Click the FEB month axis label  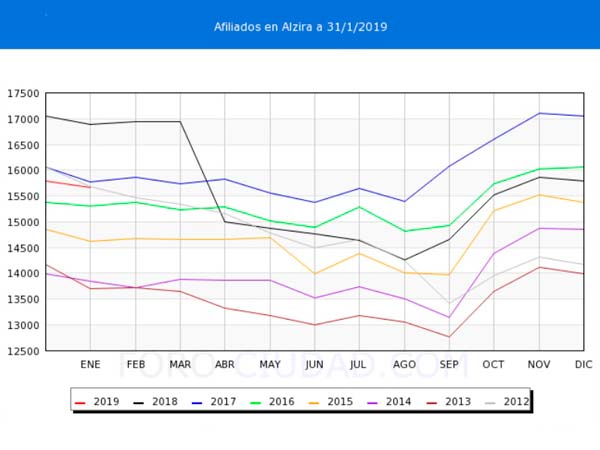[x=136, y=365]
